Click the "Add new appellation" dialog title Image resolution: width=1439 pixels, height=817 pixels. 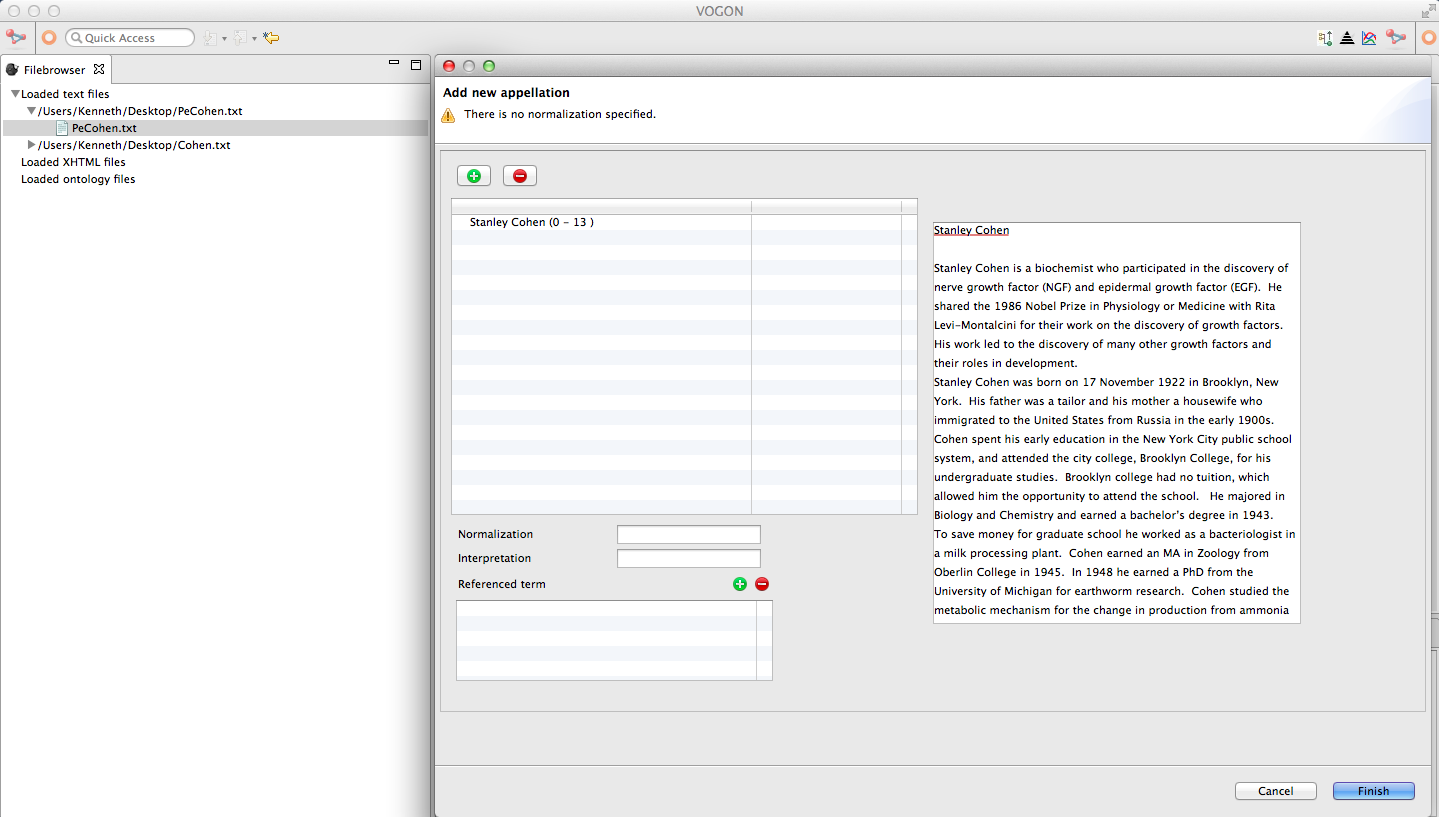click(506, 93)
